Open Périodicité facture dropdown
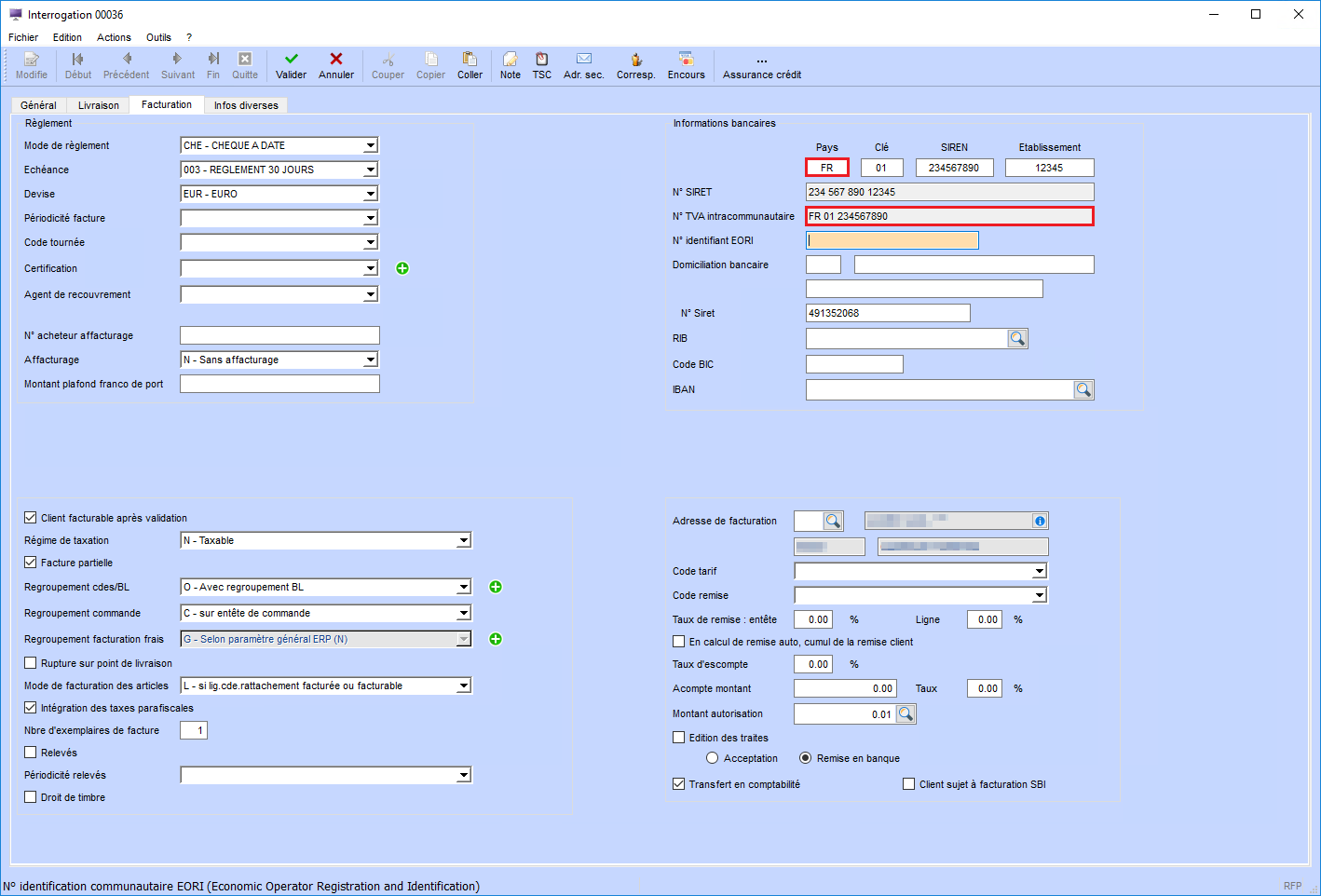Viewport: 1321px width, 896px height. pyautogui.click(x=371, y=218)
